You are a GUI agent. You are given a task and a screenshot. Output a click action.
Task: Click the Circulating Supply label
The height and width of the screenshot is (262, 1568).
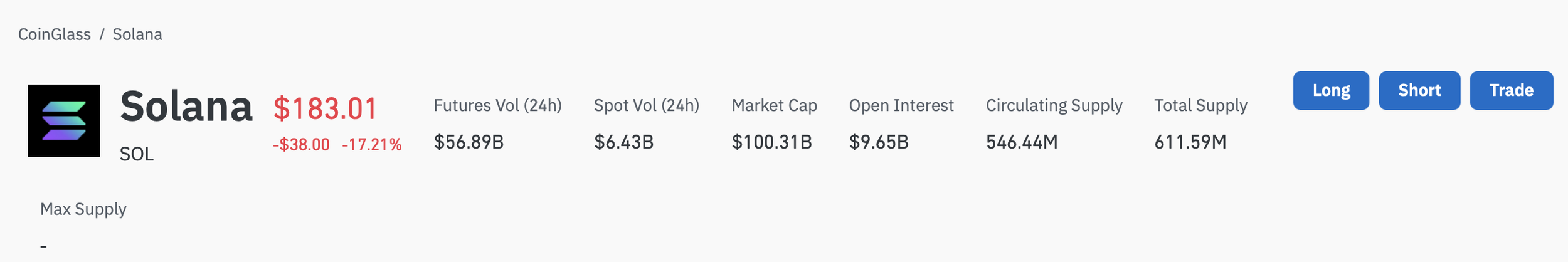coord(1054,105)
